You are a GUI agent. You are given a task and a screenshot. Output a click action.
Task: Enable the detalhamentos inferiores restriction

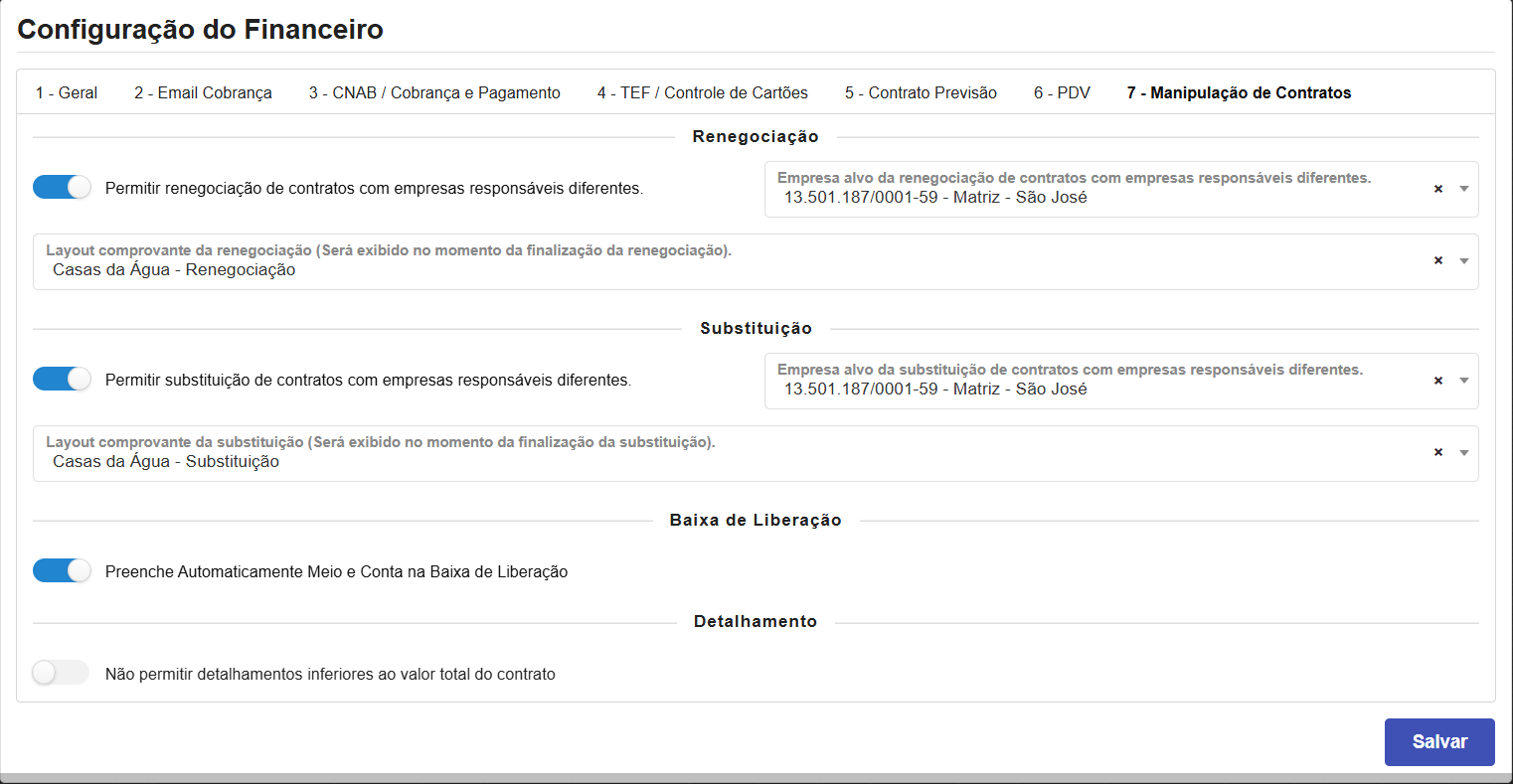coord(60,673)
